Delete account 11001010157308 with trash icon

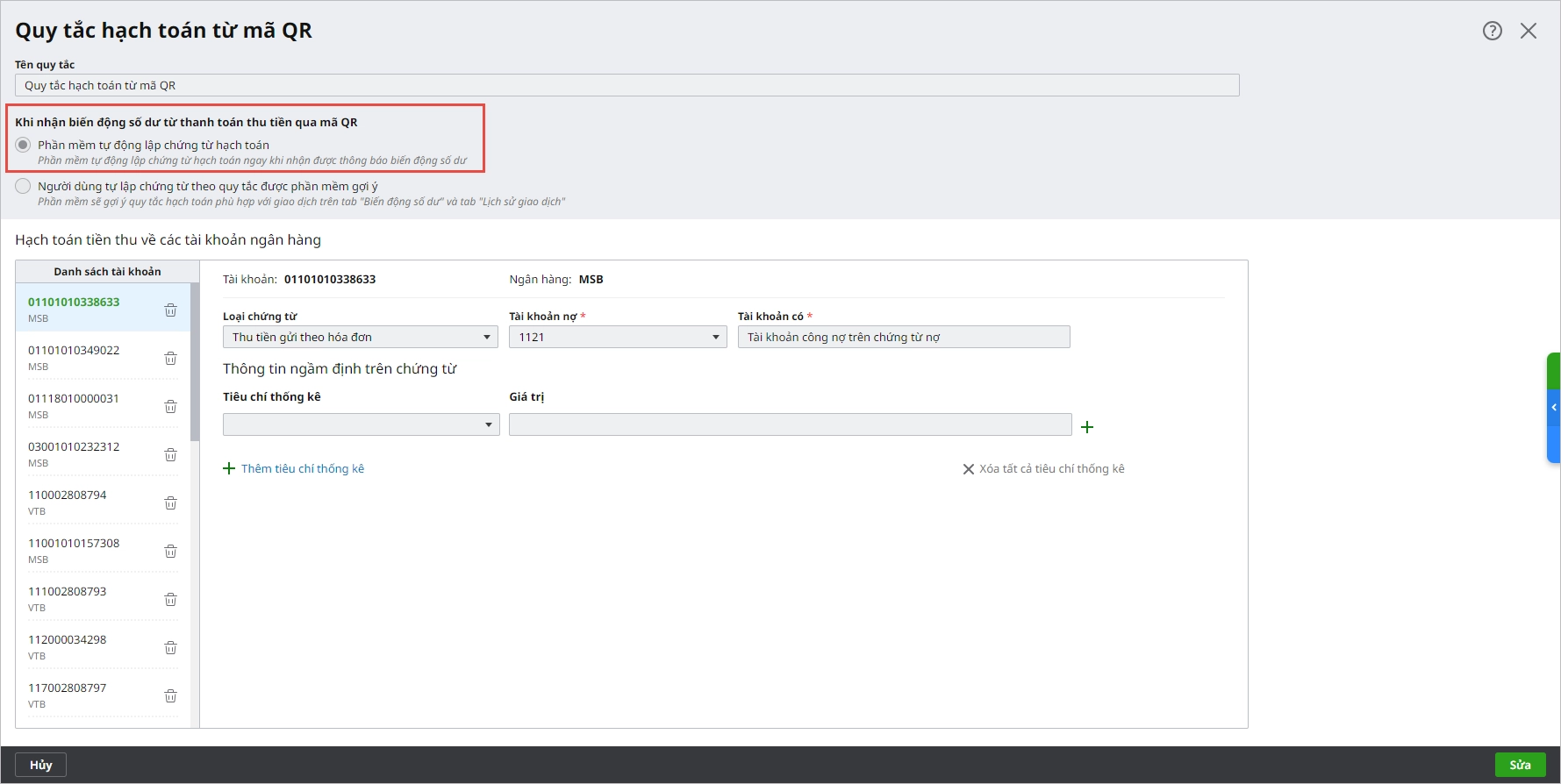[170, 551]
